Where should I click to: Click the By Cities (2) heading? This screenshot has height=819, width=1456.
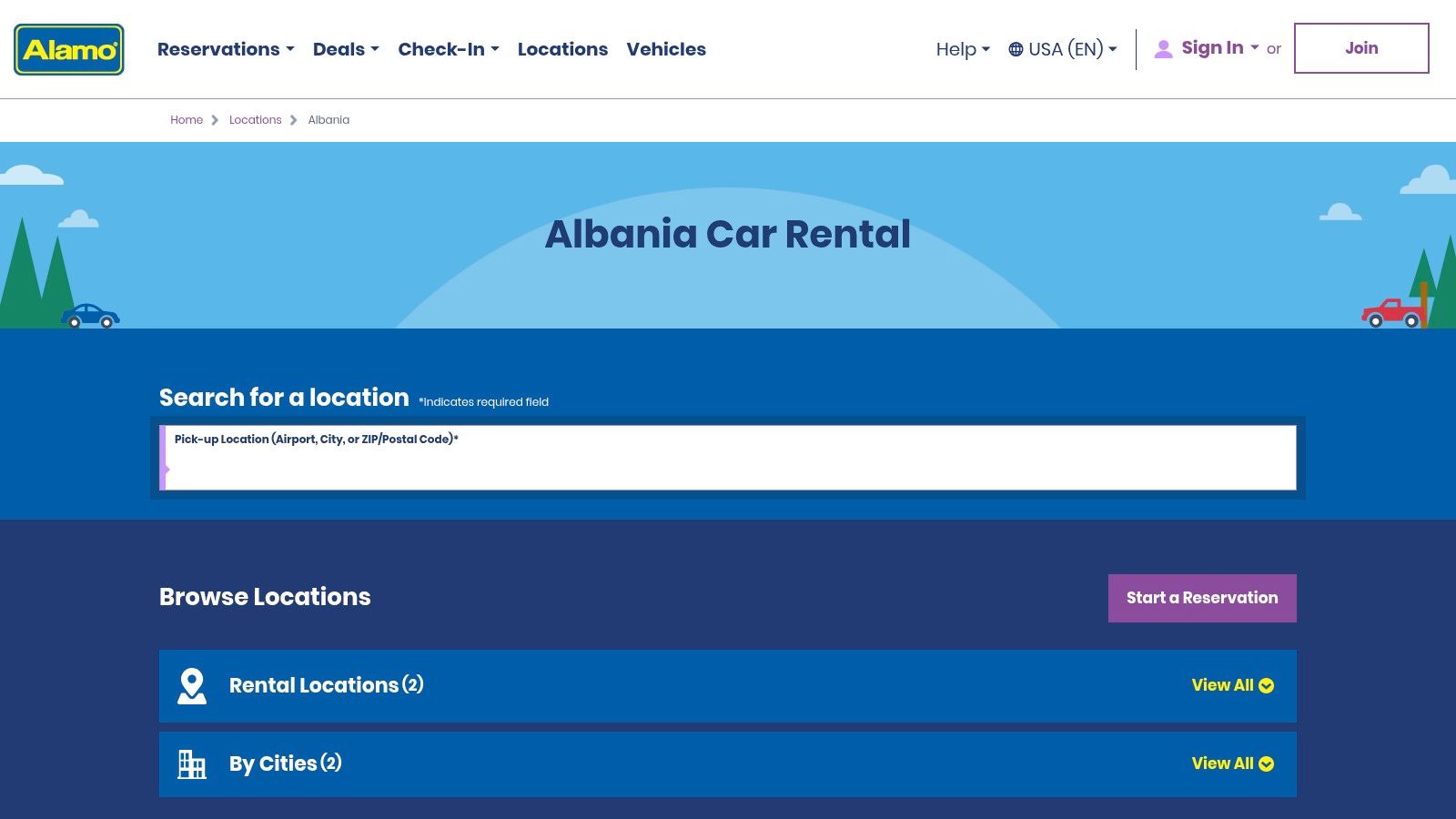click(x=286, y=763)
